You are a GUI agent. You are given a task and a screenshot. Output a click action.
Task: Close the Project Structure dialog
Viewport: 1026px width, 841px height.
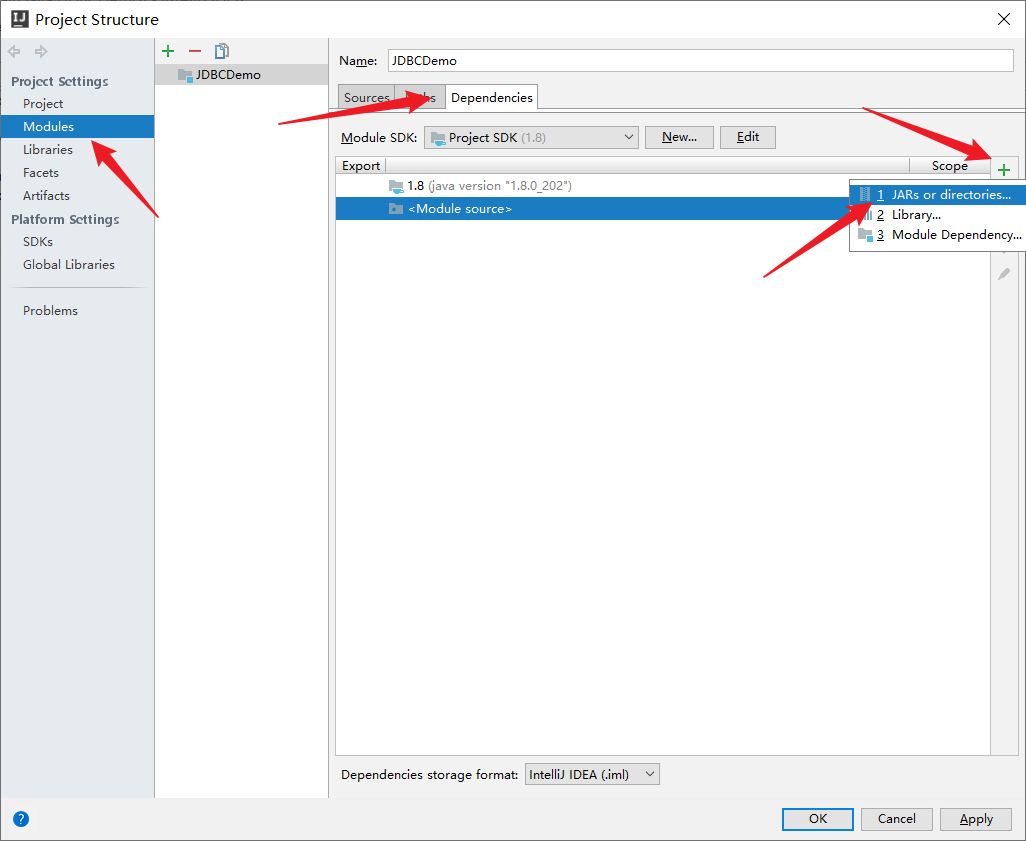[x=1004, y=19]
